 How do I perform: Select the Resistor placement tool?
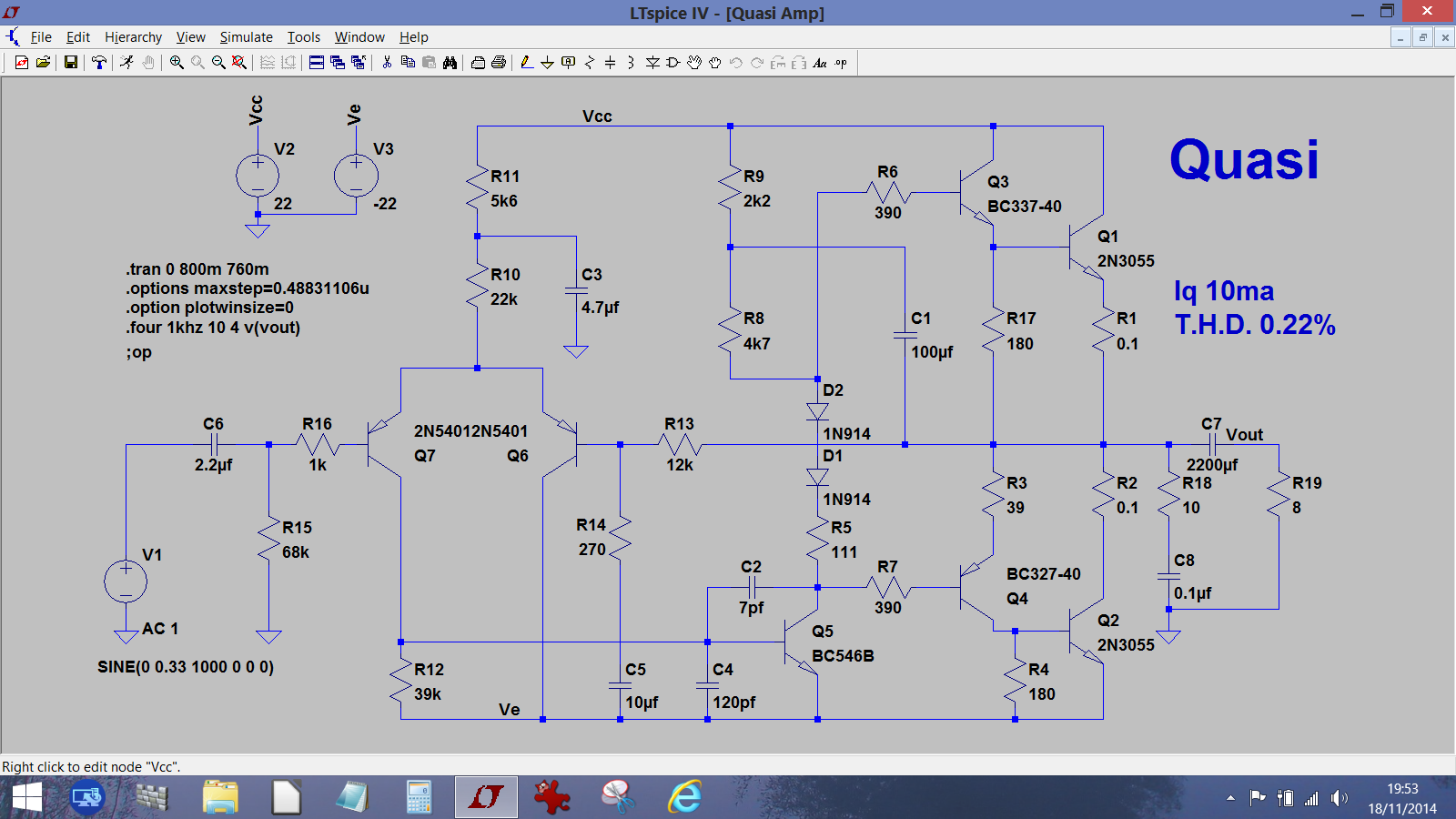tap(589, 63)
